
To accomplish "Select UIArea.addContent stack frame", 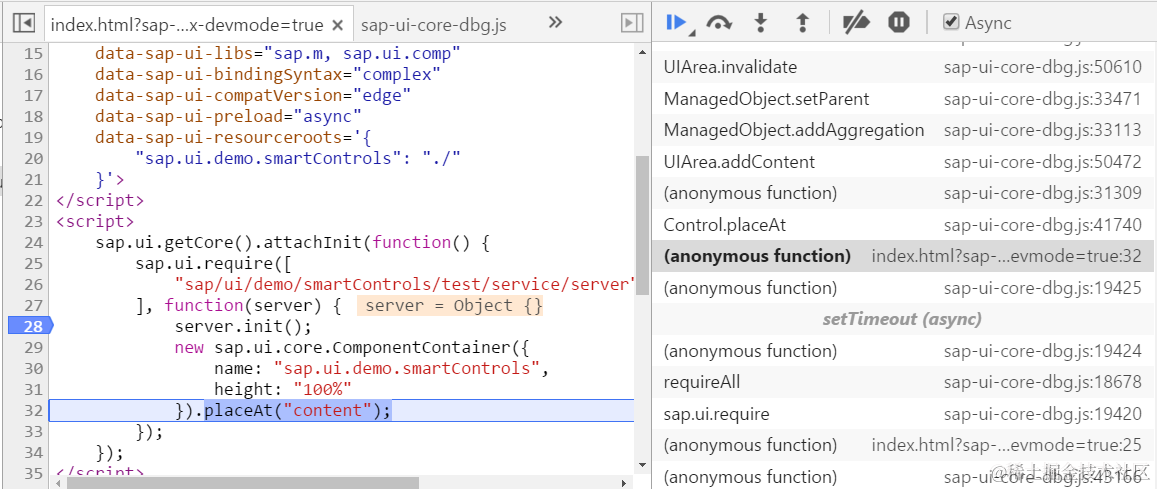I will coord(904,162).
